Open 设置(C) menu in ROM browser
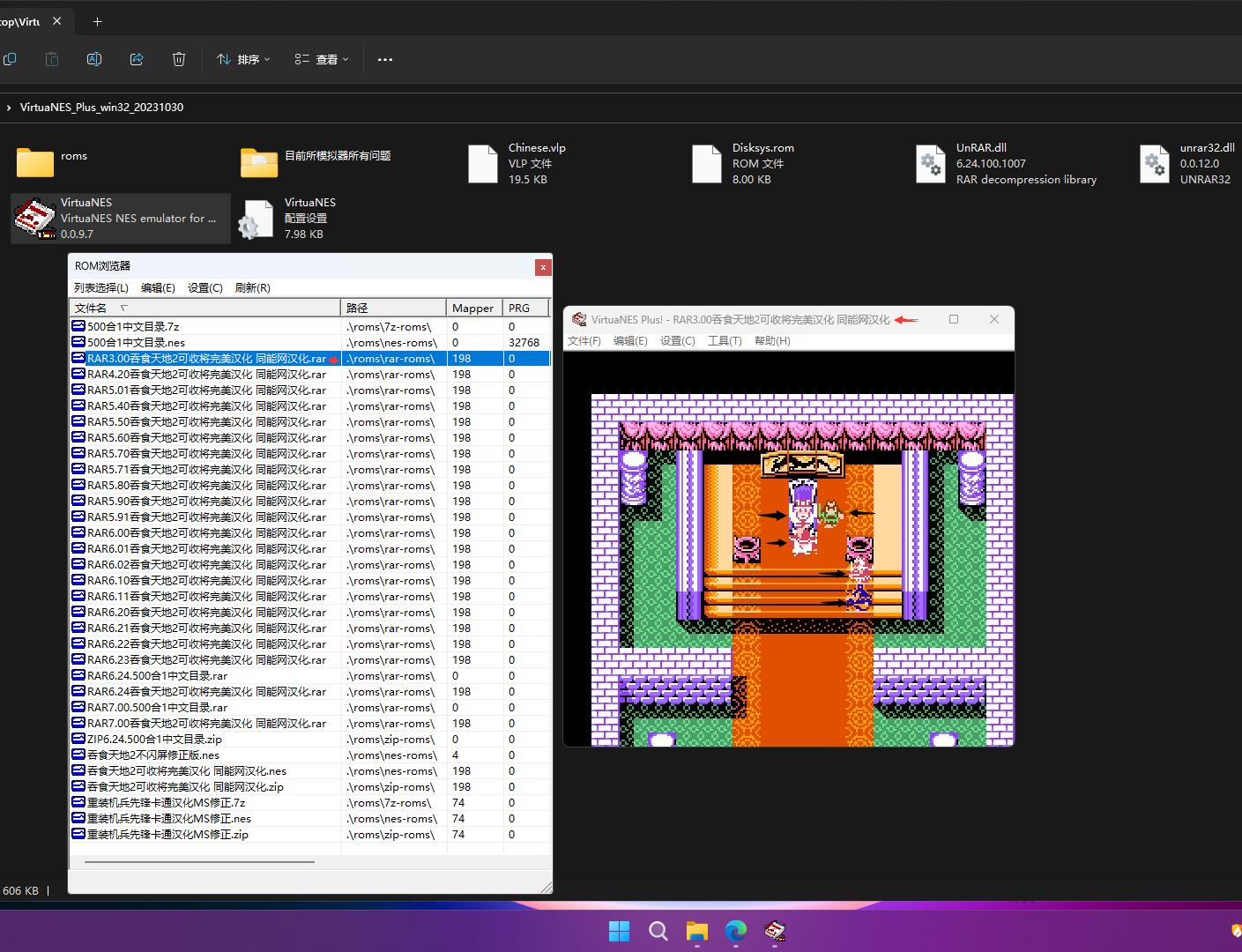Viewport: 1242px width, 952px height. (205, 288)
